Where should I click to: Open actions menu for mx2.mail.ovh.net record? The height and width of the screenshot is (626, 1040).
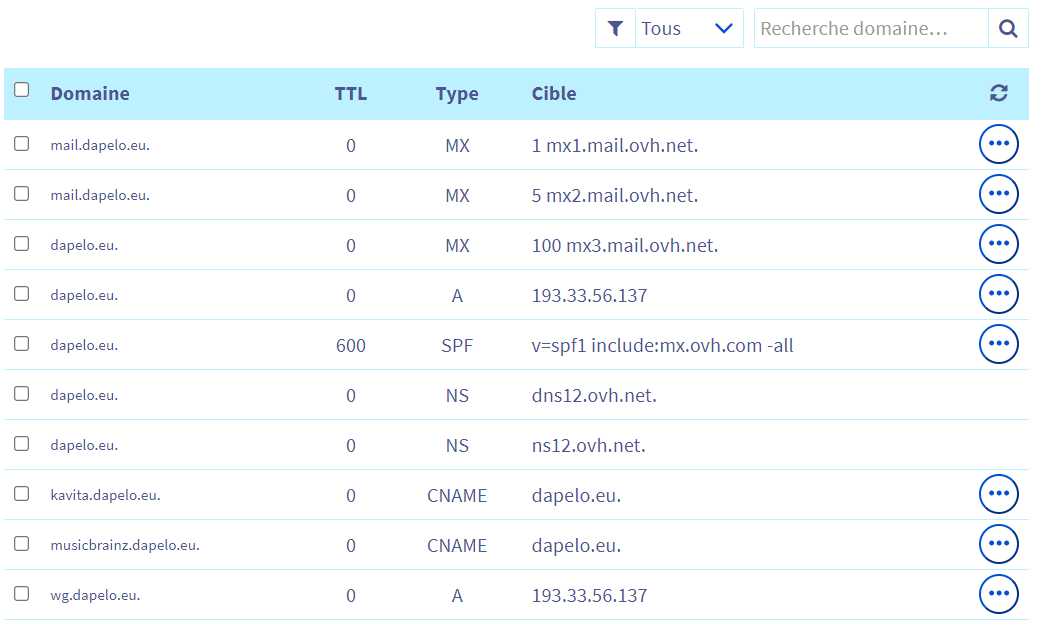coord(998,195)
